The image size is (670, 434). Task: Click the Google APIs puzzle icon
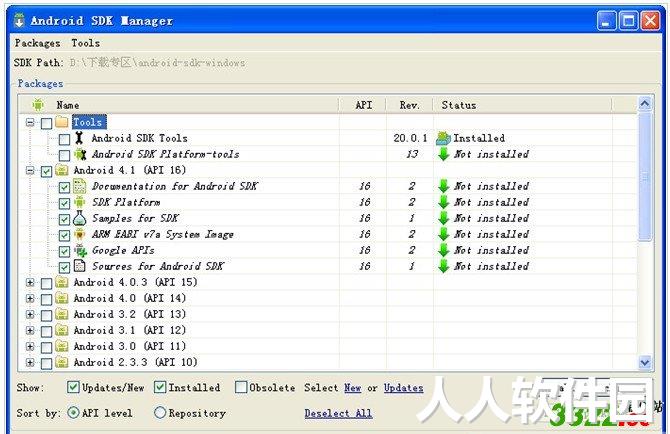[x=80, y=250]
